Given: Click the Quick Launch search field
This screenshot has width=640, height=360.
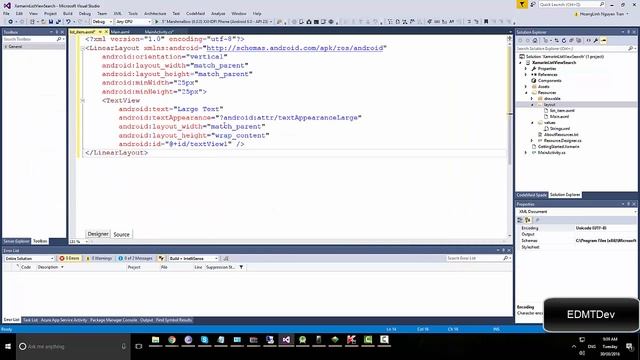Looking at the screenshot, I should point(571,4).
